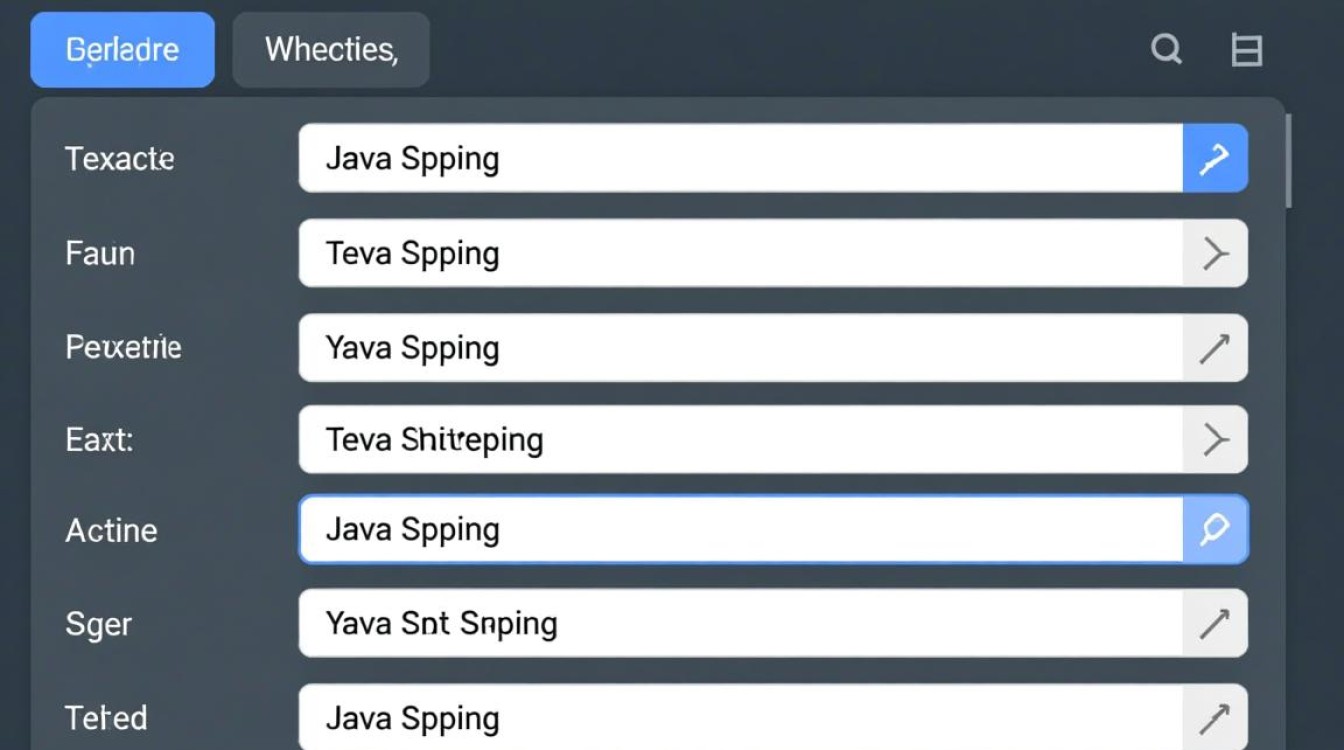This screenshot has width=1344, height=750.
Task: Focus the Sger field with Yava Snt Snping
Action: pyautogui.click(x=740, y=624)
